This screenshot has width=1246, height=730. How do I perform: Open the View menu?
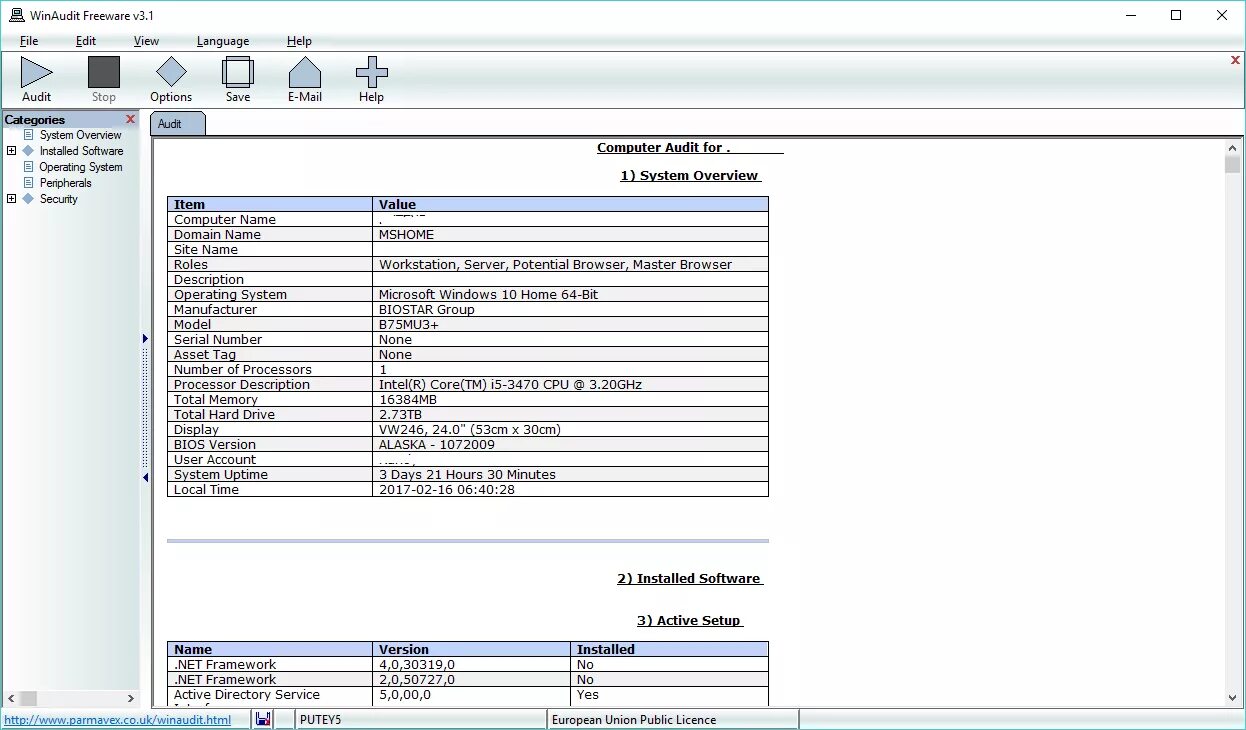(x=146, y=41)
